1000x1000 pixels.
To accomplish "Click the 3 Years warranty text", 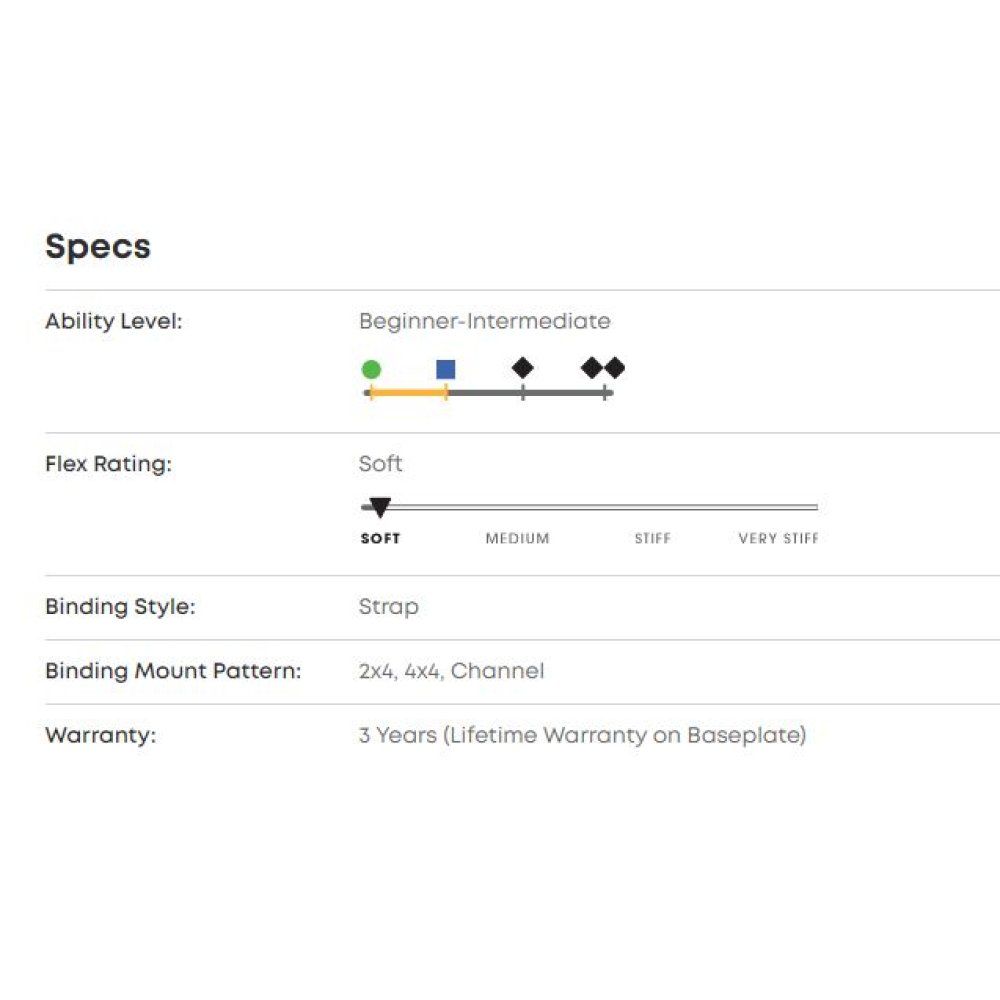I will (x=582, y=735).
